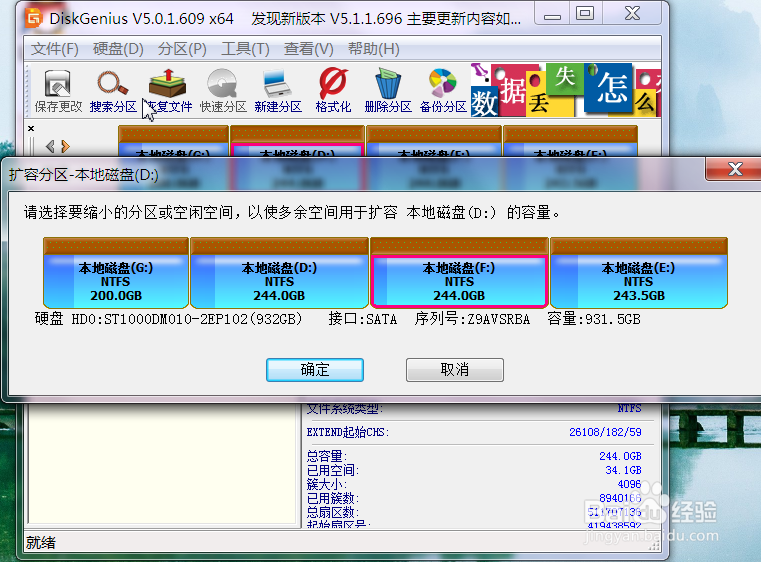761x562 pixels.
Task: Click Delete Partition (删除分区) icon
Action: (388, 91)
